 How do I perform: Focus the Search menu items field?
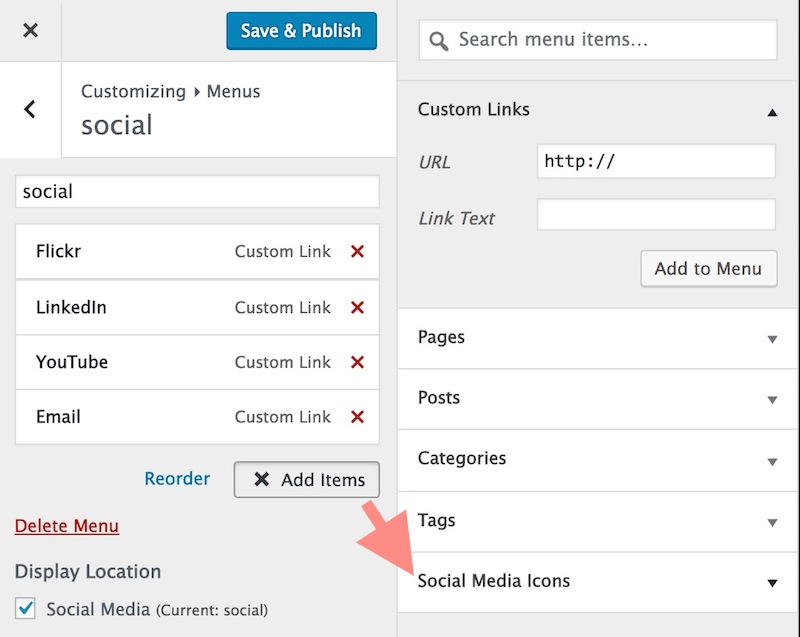click(x=598, y=40)
